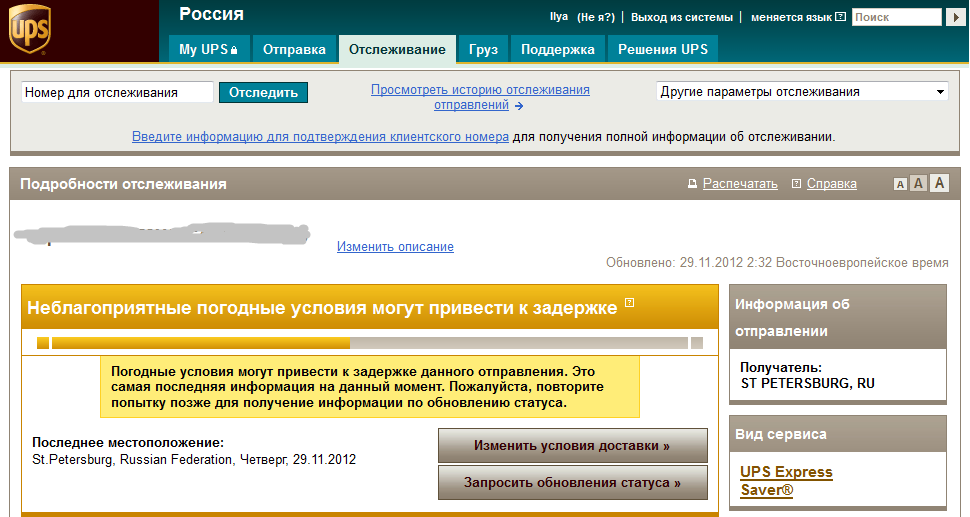Open the My UPS tab
Screen dimensions: 970x517
pyautogui.click(x=208, y=49)
